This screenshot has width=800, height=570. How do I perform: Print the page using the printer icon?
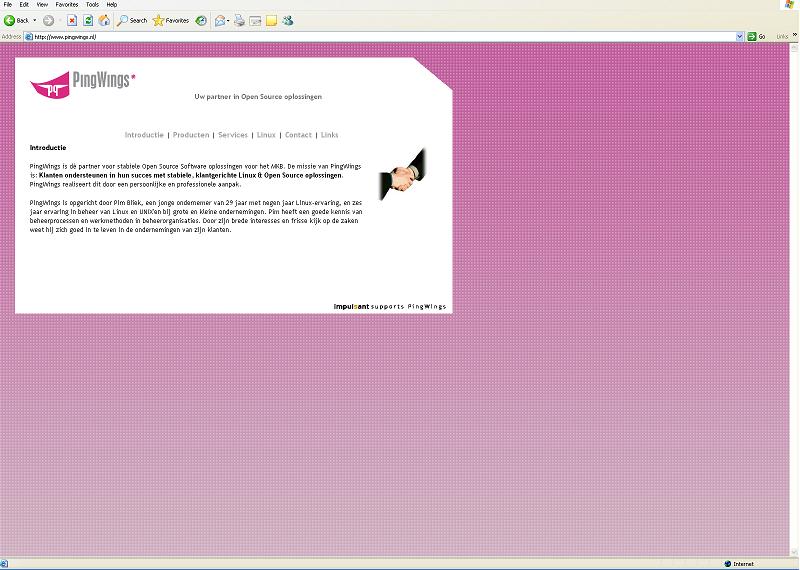click(239, 20)
